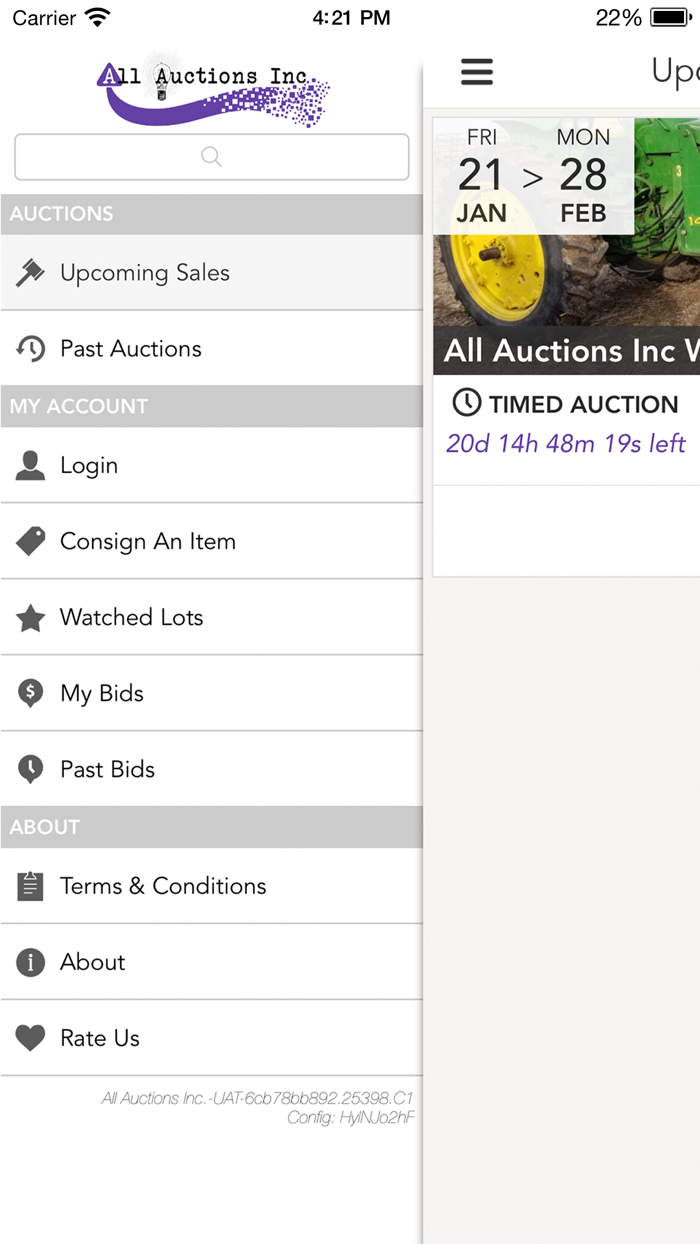Click the All Auctions Inc logo
Screen dimensions: 700x1244
(213, 88)
